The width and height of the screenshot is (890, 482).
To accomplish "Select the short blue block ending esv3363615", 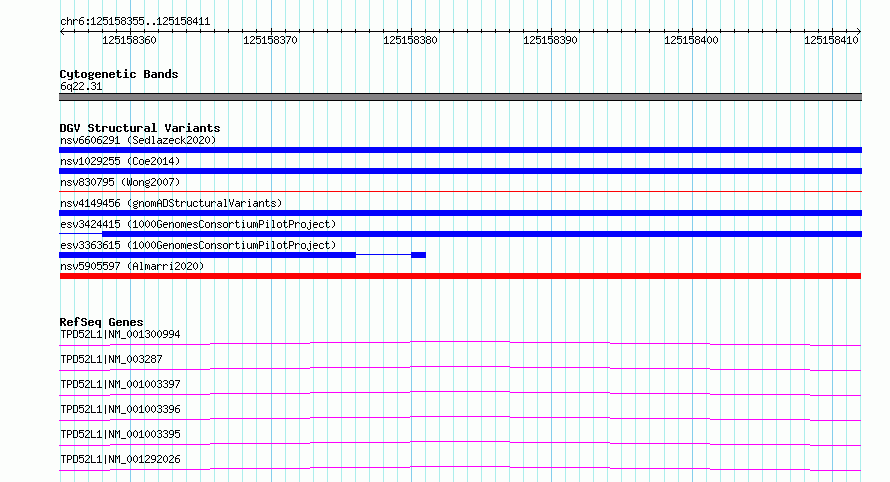I will (418, 255).
